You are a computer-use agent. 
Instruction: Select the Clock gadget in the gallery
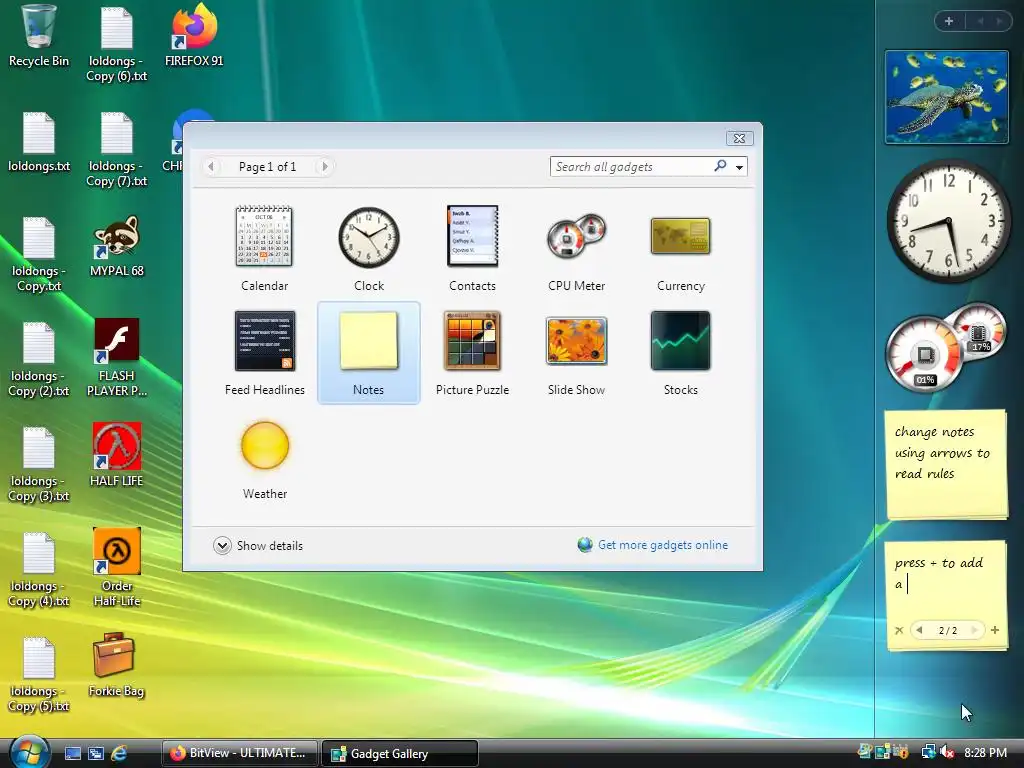(368, 248)
